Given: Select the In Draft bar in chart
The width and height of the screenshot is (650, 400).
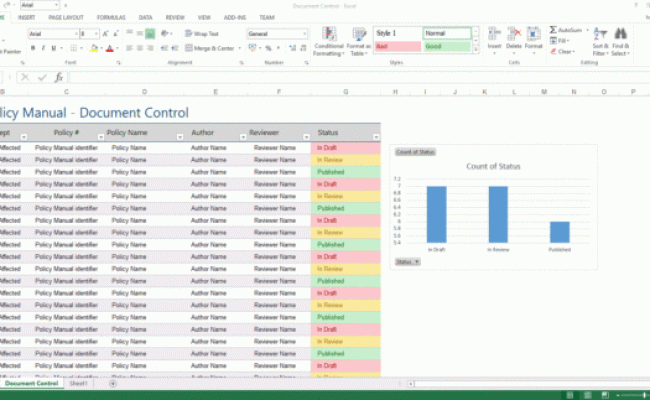Looking at the screenshot, I should [437, 214].
